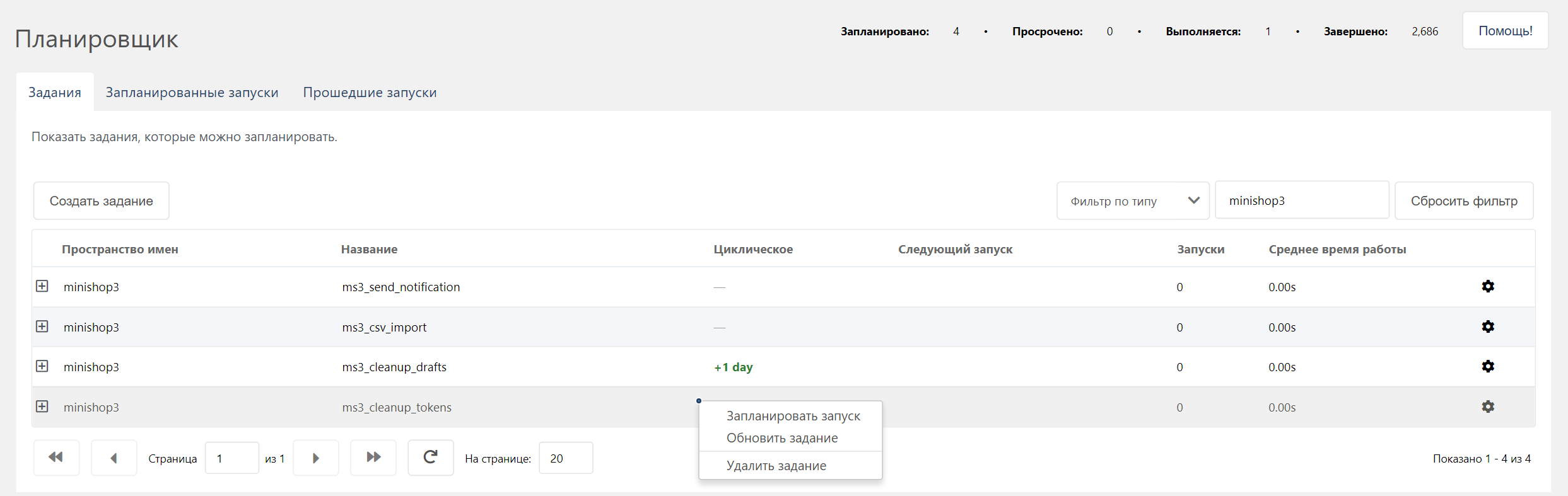The width and height of the screenshot is (1568, 496).
Task: Go to previous page arrow
Action: [x=114, y=458]
